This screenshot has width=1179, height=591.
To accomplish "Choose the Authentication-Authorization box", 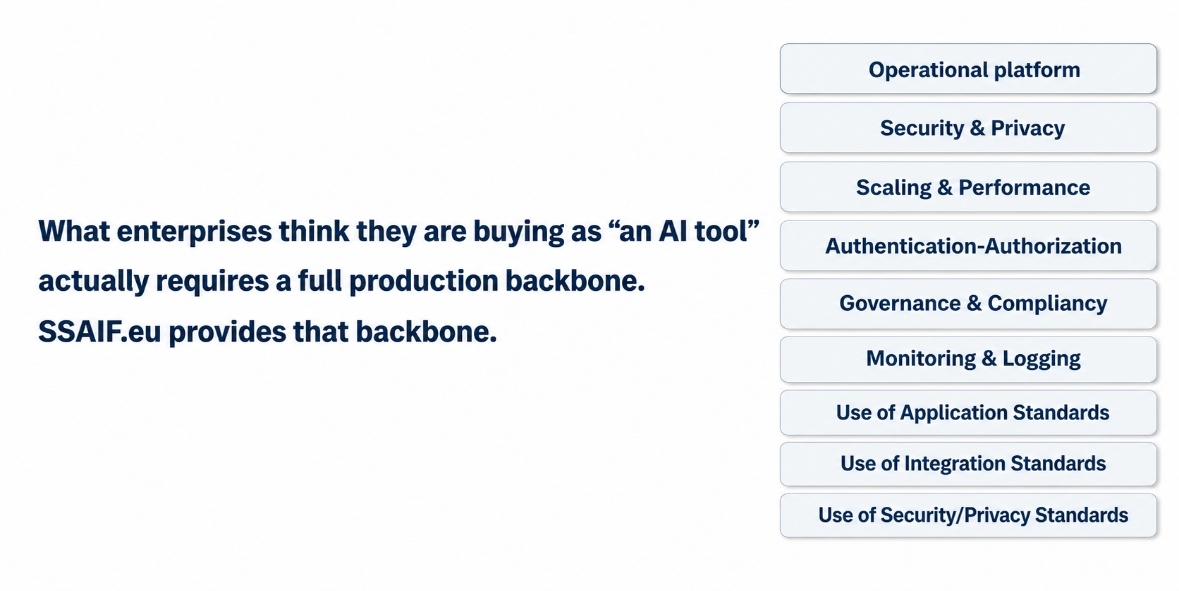I will point(968,246).
